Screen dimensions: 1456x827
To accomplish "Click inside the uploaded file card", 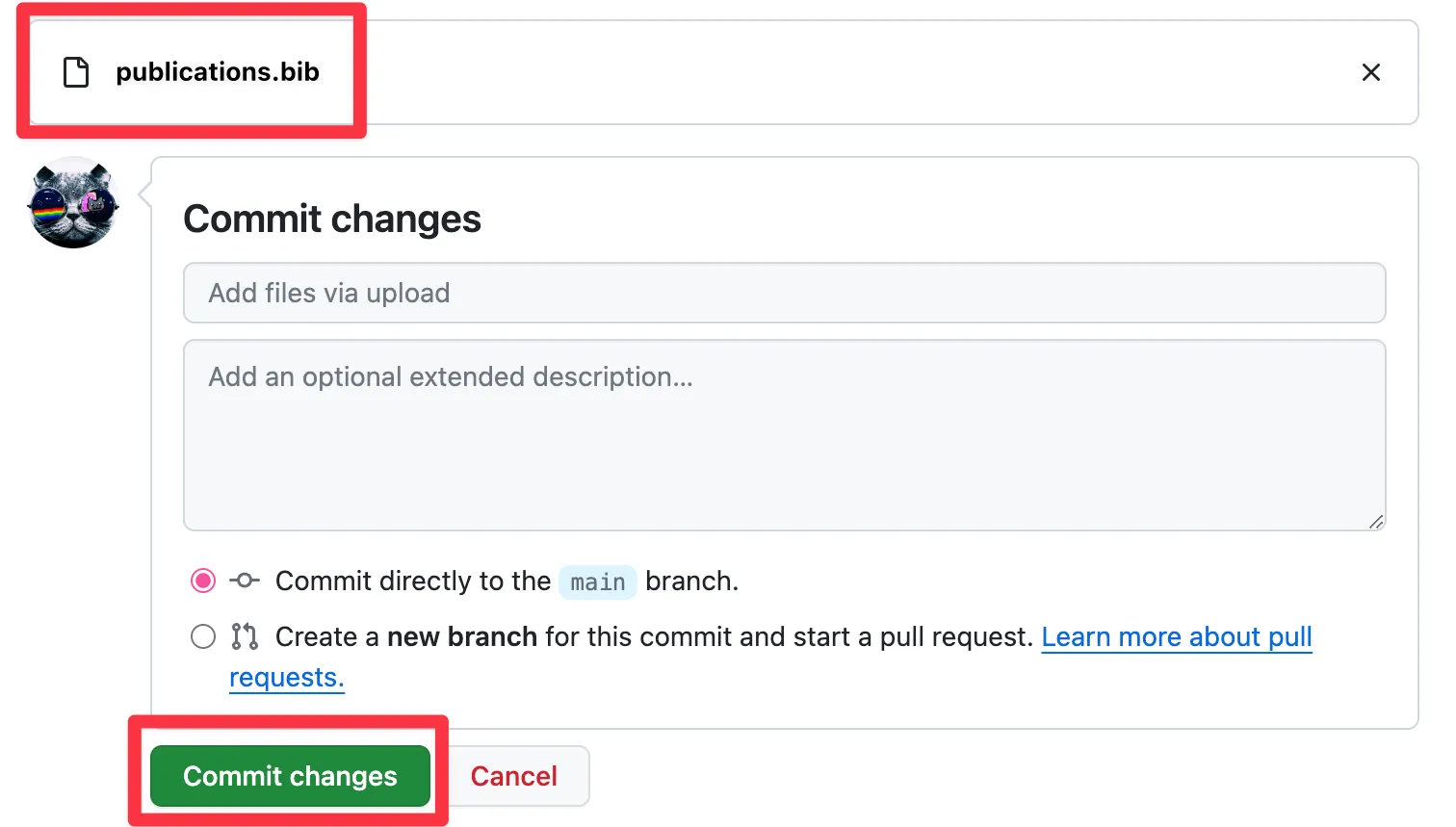I will point(674,71).
